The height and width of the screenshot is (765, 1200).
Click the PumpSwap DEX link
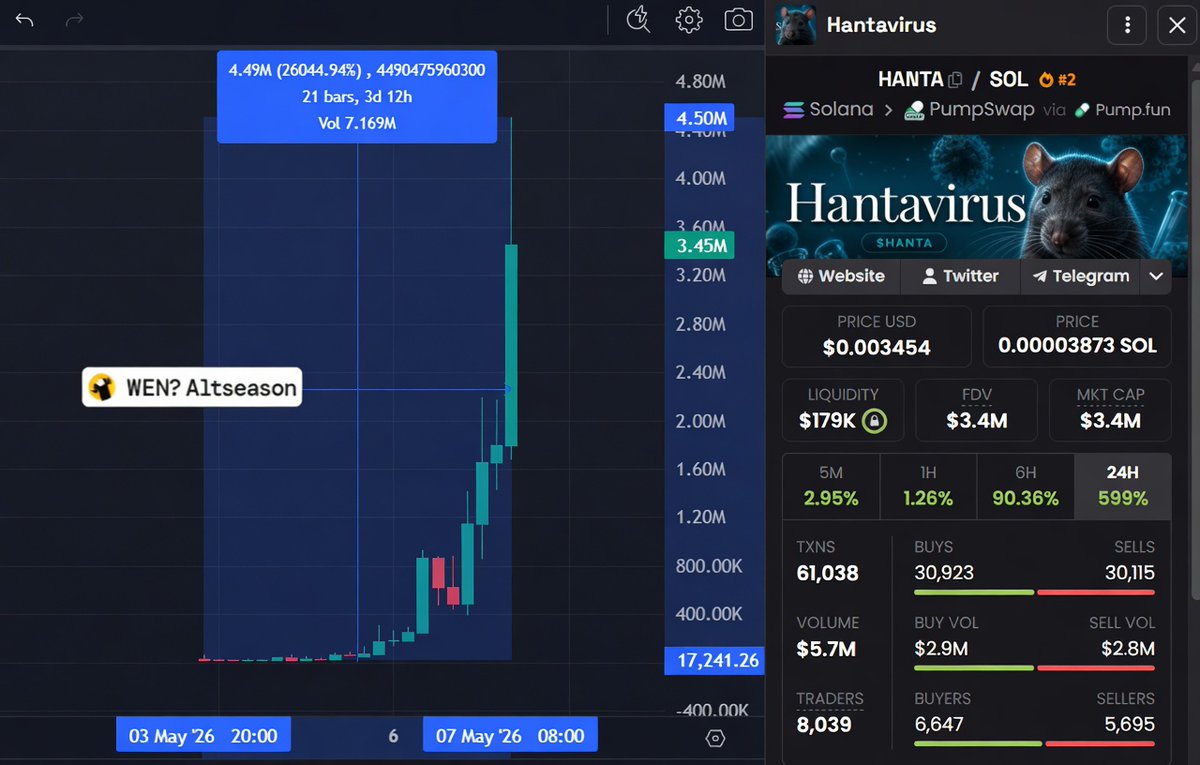[969, 109]
